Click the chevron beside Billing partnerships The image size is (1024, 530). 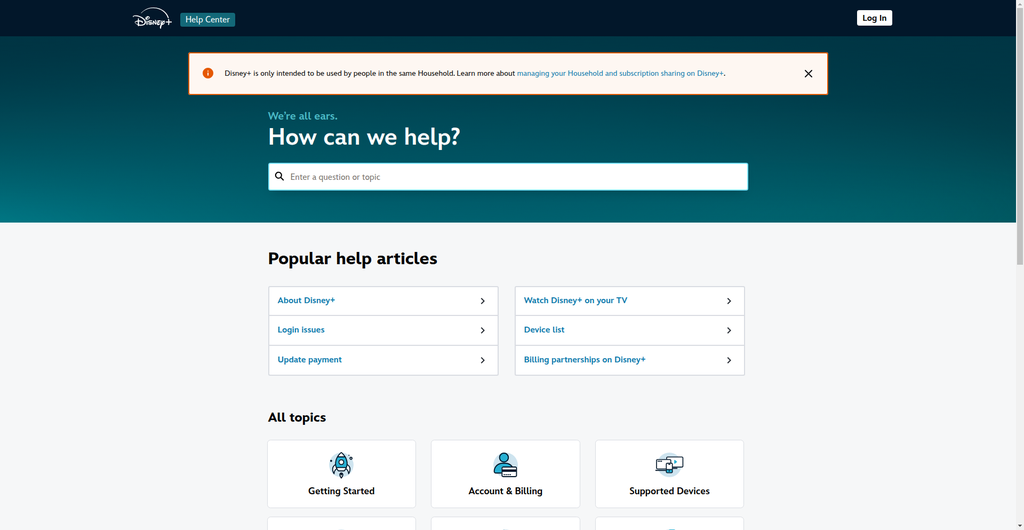[x=729, y=360]
